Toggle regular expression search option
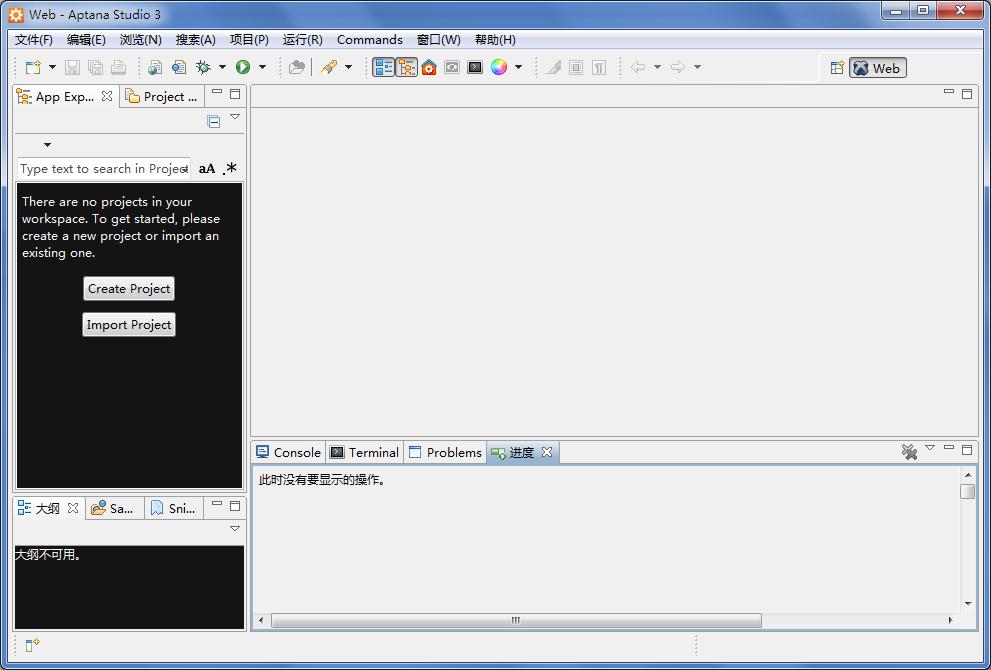991x670 pixels. pyautogui.click(x=230, y=169)
